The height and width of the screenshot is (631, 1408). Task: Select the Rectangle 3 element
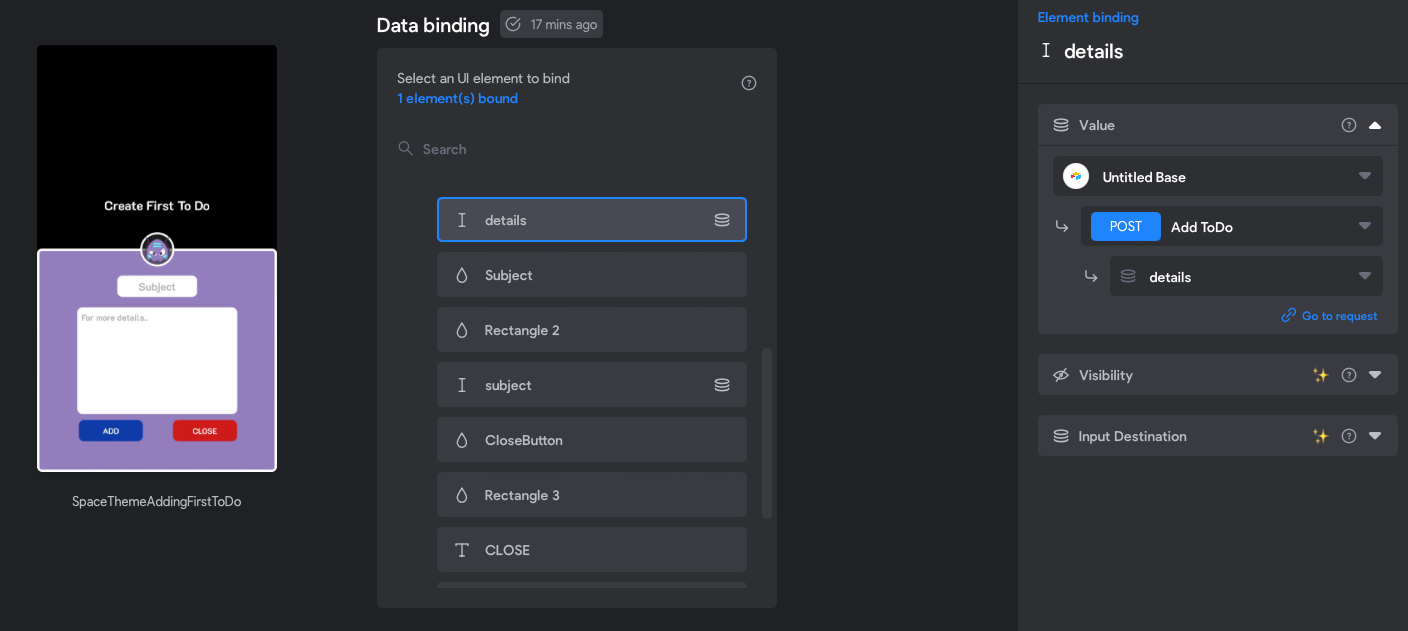pos(592,495)
